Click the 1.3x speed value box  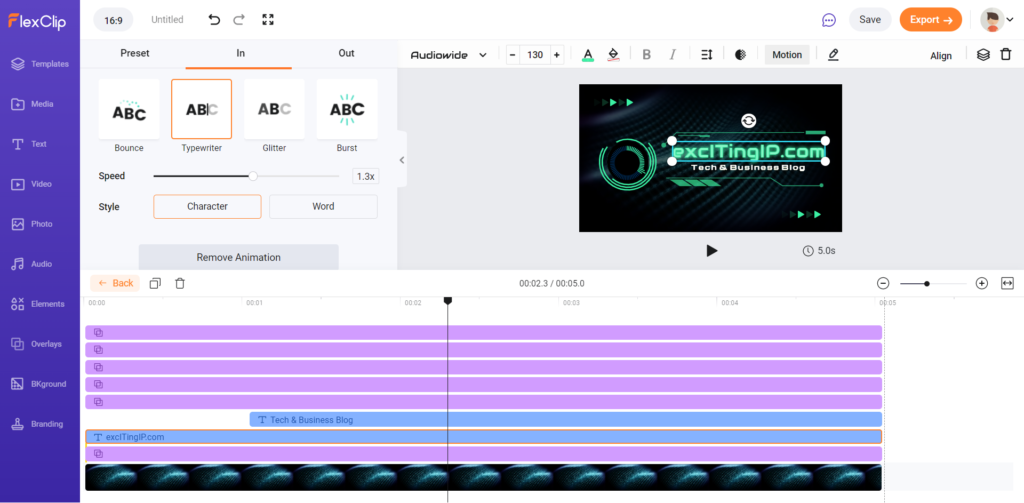coord(366,176)
